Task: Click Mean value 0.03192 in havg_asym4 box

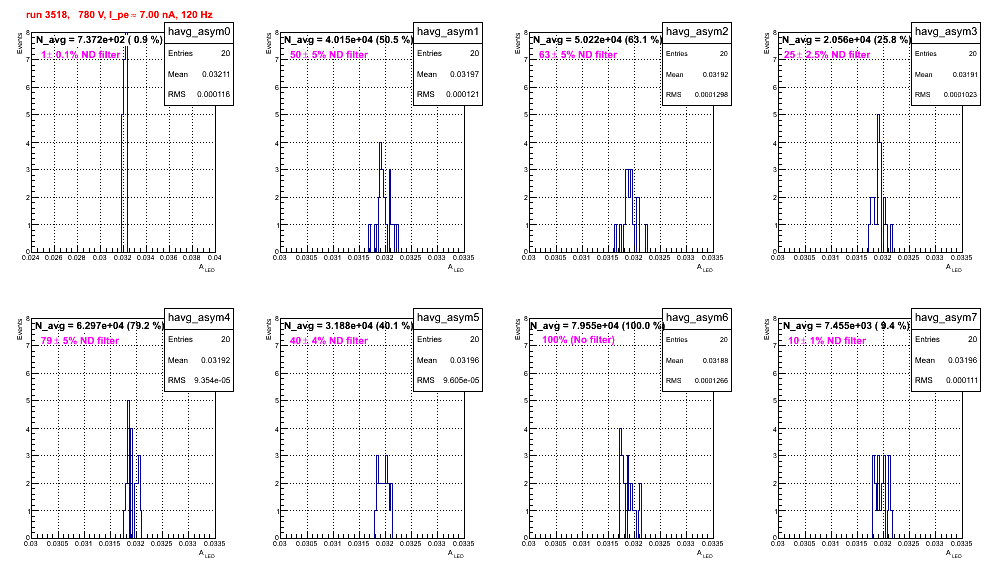Action: pyautogui.click(x=216, y=360)
